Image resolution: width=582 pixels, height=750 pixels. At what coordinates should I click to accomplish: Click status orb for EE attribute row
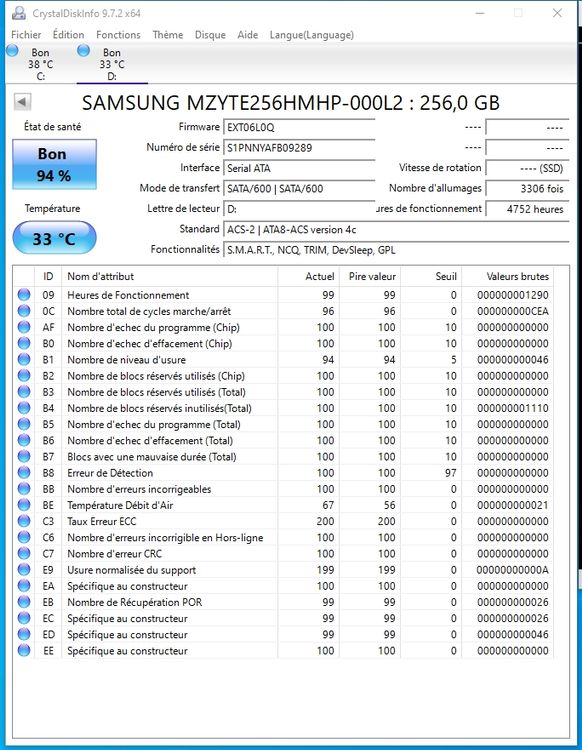coord(24,650)
